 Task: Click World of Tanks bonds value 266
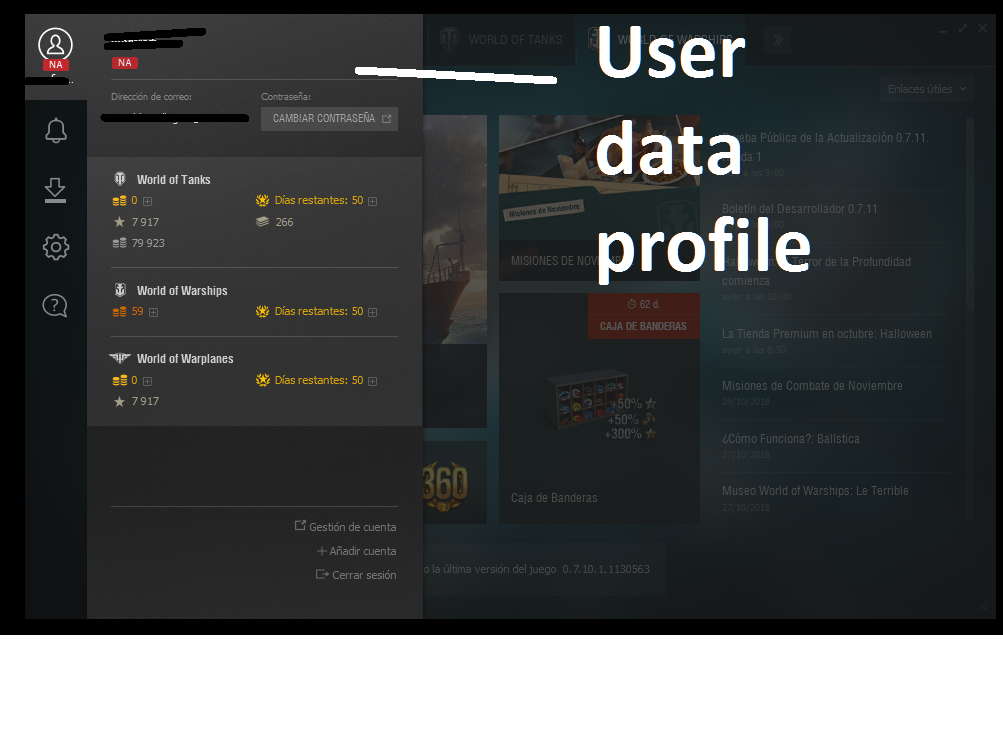tap(284, 222)
